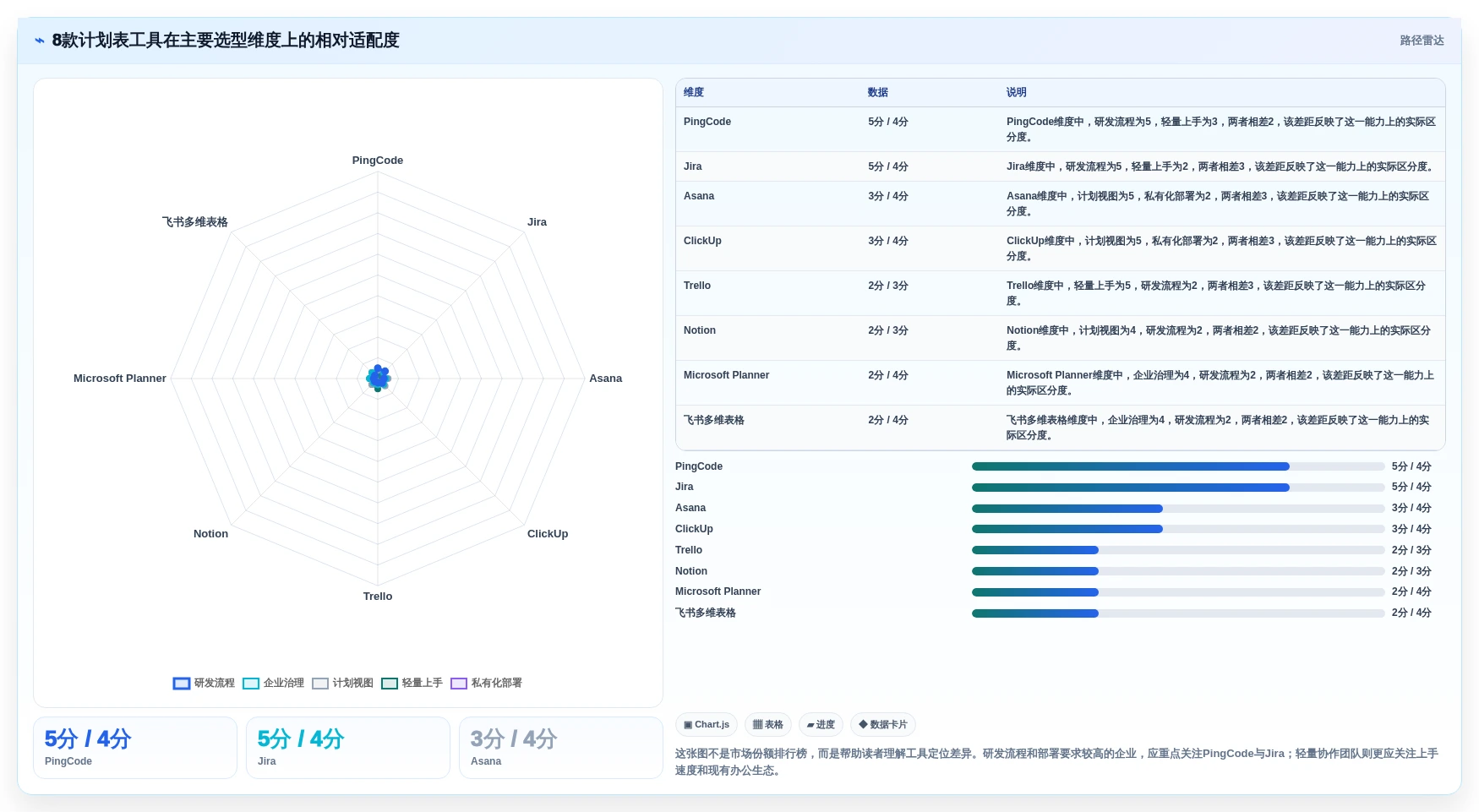Click the Microsoft Planner progress bar
1479x812 pixels.
pyautogui.click(x=1178, y=592)
